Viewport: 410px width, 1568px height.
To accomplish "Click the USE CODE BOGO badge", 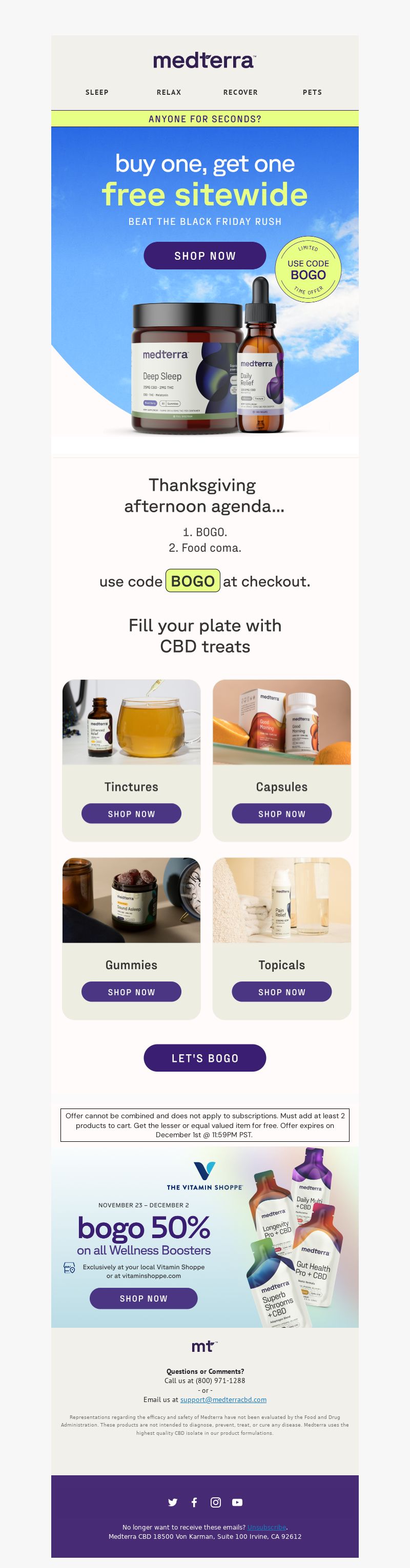I will (x=308, y=269).
